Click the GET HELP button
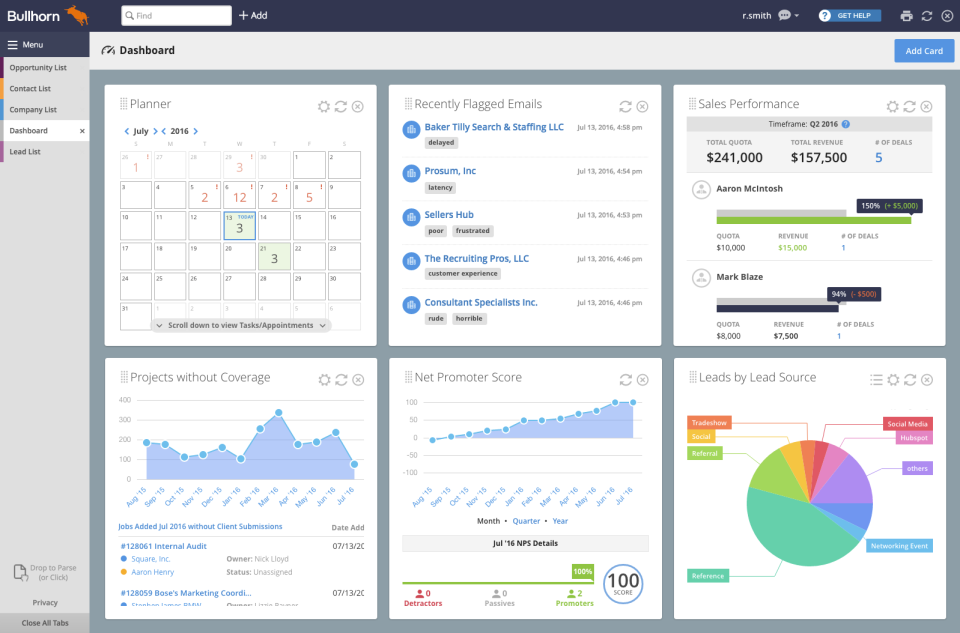Image resolution: width=960 pixels, height=633 pixels. (x=849, y=15)
